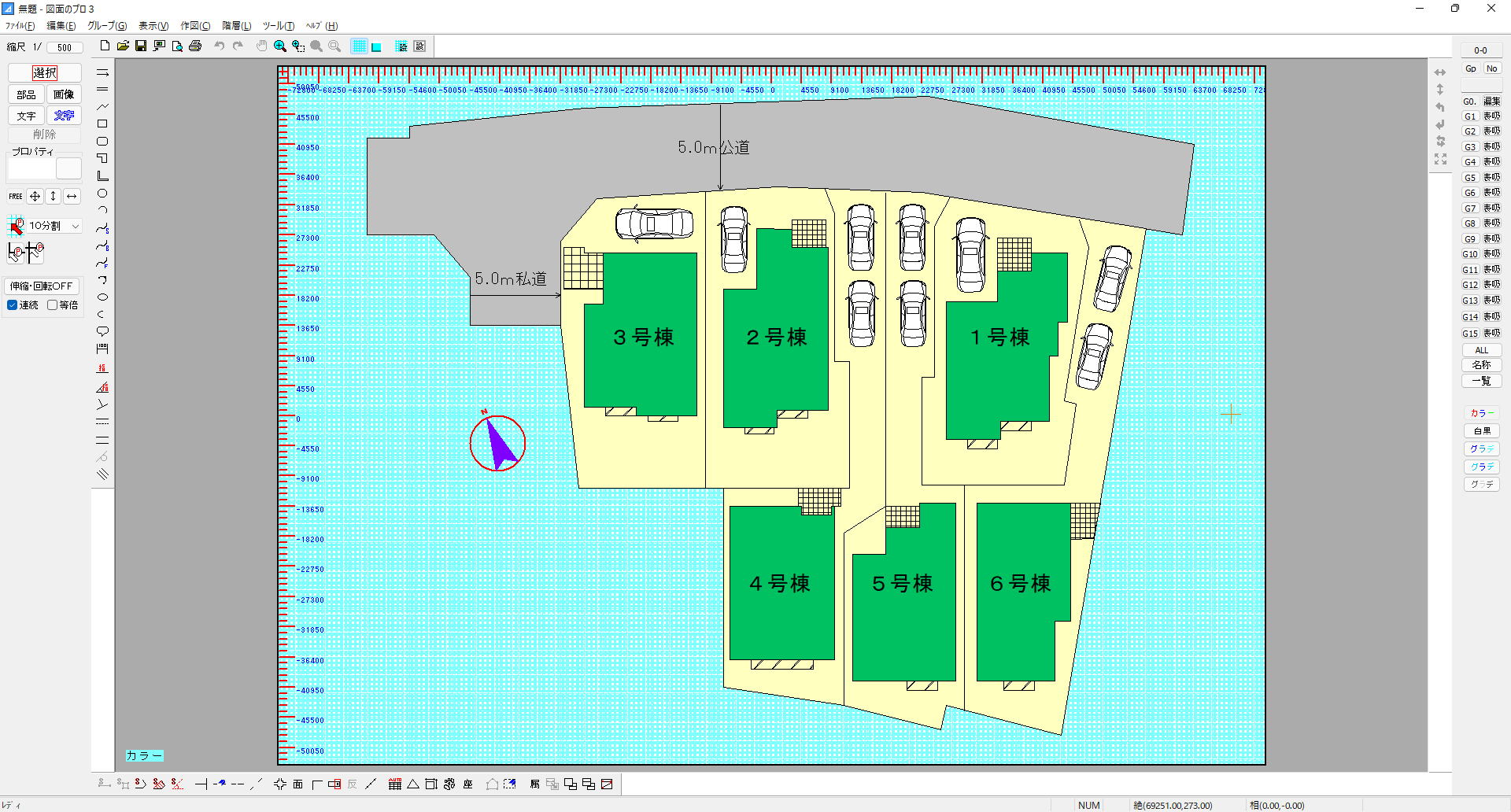
Task: Uncheck the 連続 checkbox
Action: click(x=13, y=305)
